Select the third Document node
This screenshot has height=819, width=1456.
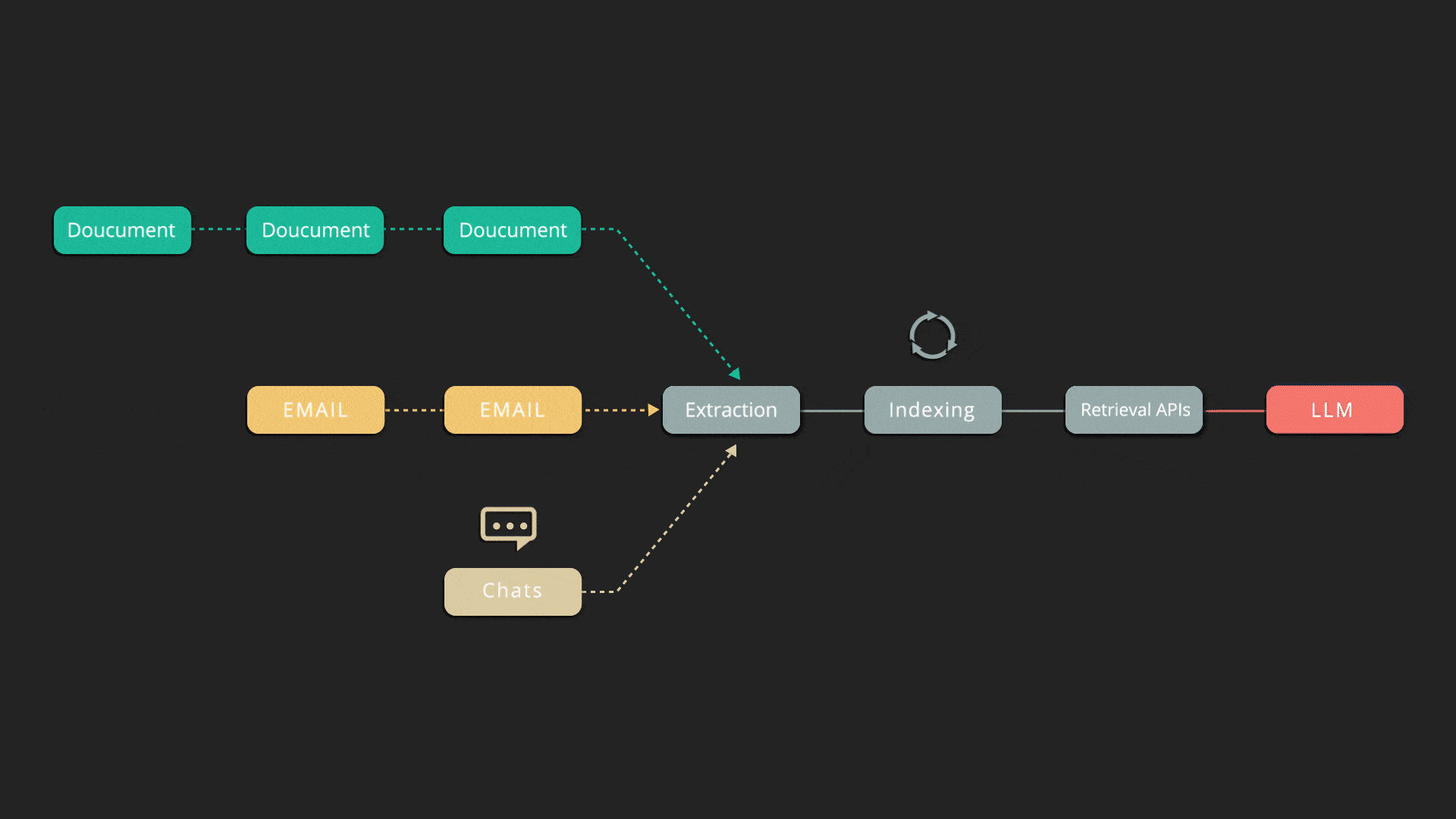[x=513, y=230]
